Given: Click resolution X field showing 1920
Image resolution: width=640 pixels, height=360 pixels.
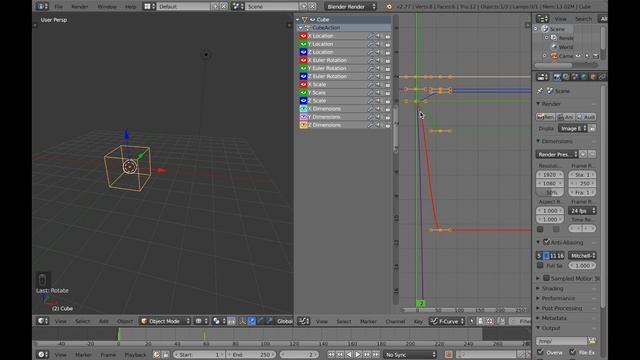Looking at the screenshot, I should click(550, 174).
